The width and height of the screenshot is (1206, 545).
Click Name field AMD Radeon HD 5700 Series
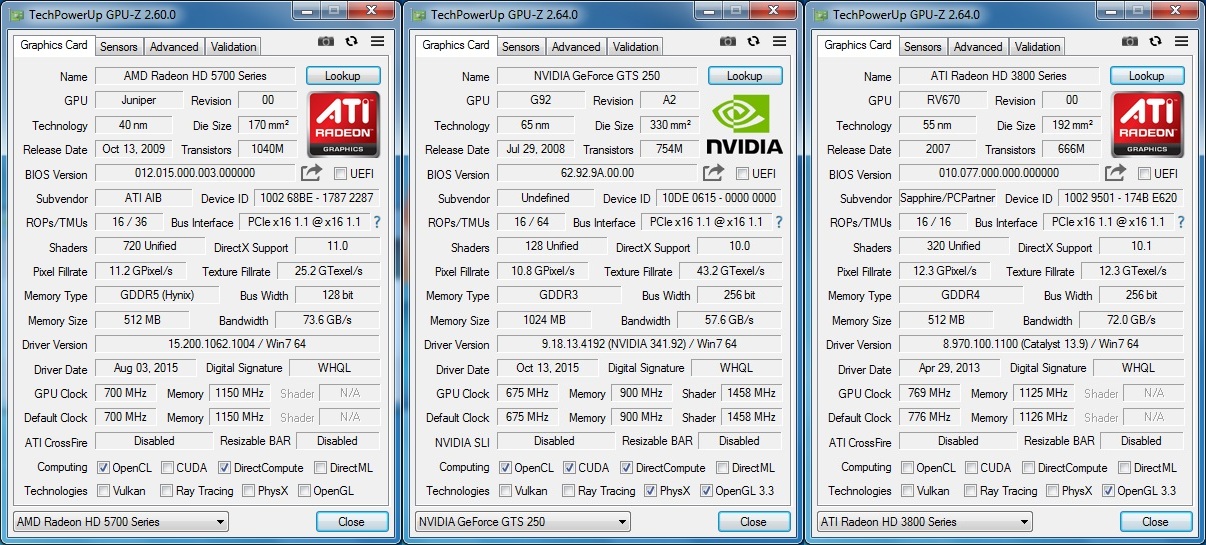point(196,76)
